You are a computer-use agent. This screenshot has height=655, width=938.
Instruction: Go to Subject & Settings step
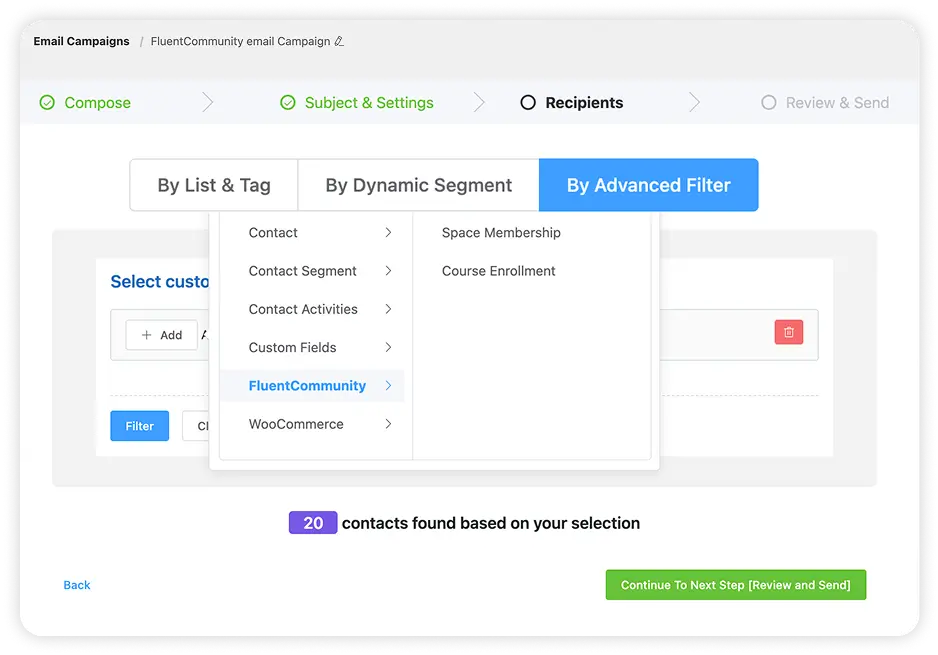coord(357,103)
